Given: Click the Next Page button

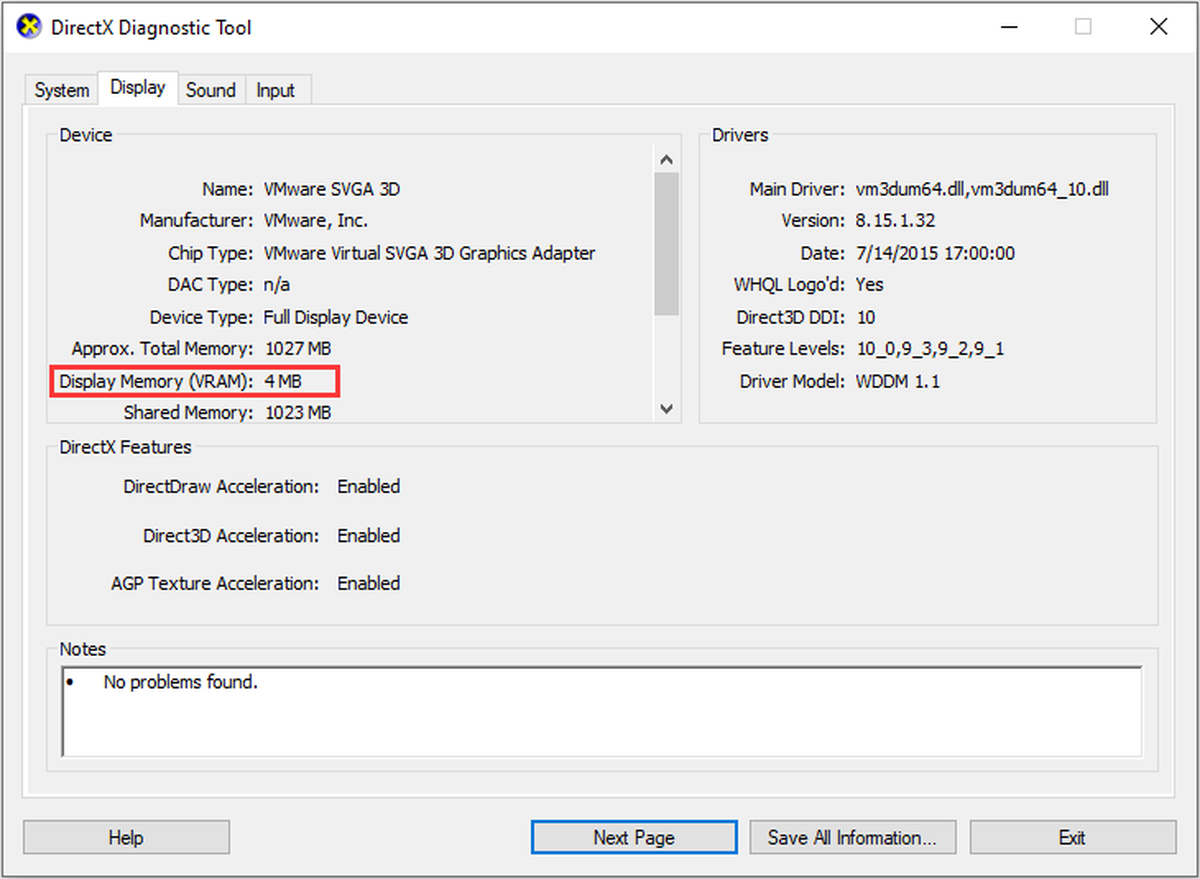Looking at the screenshot, I should click(x=634, y=837).
